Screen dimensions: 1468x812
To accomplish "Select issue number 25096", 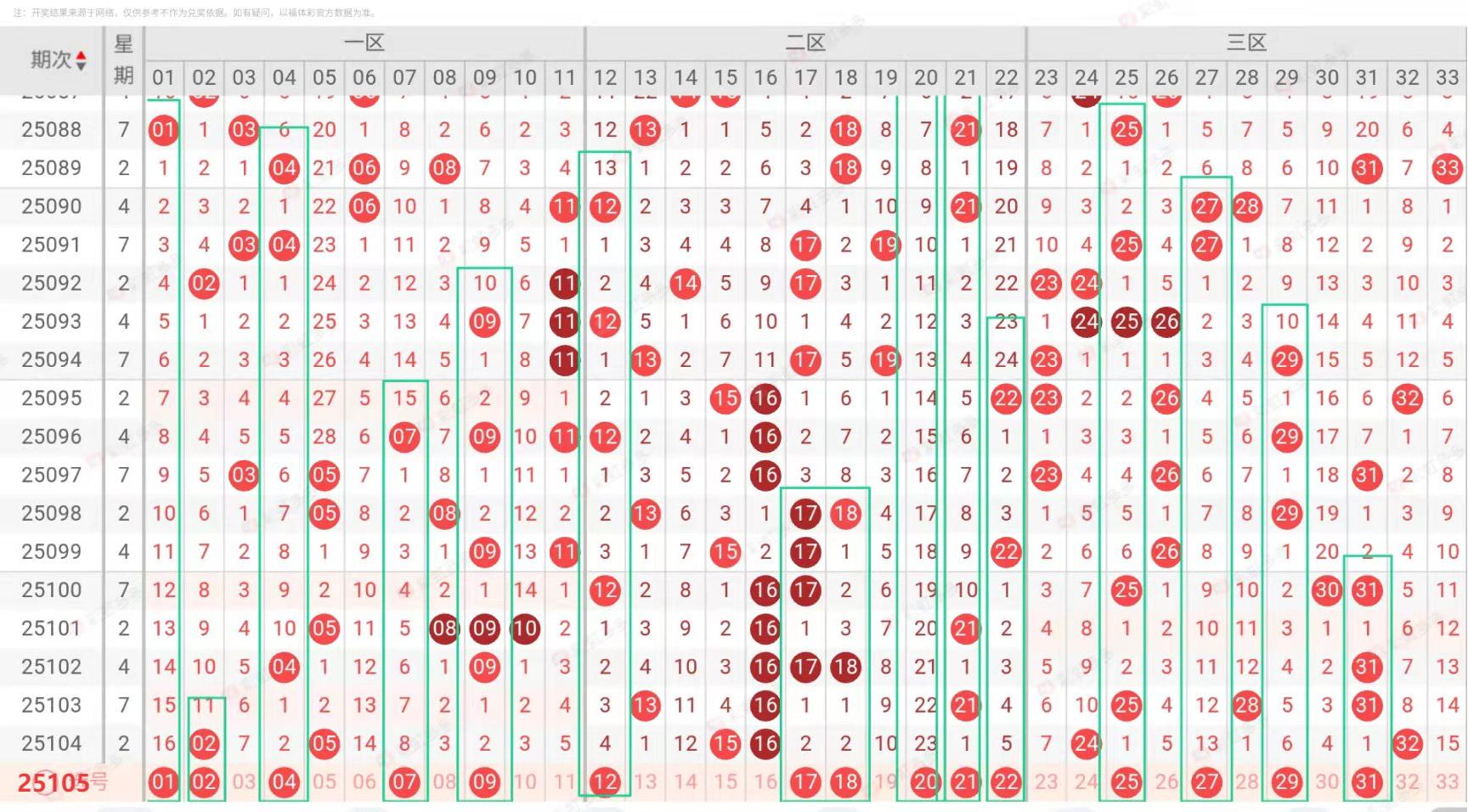I will point(52,437).
